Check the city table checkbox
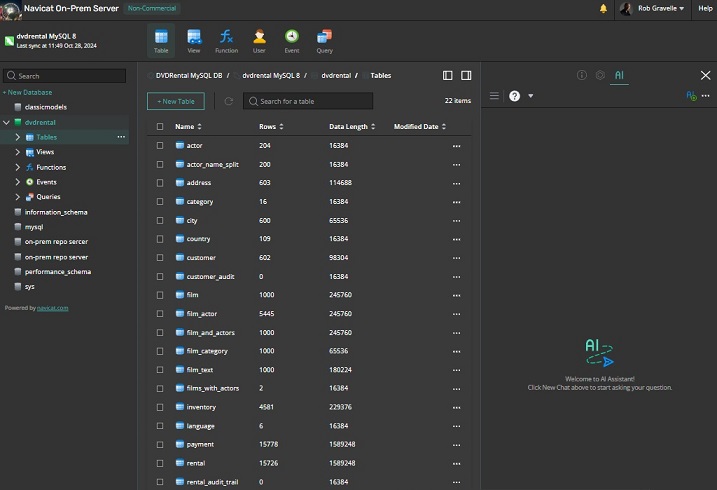The width and height of the screenshot is (717, 490). click(x=160, y=220)
